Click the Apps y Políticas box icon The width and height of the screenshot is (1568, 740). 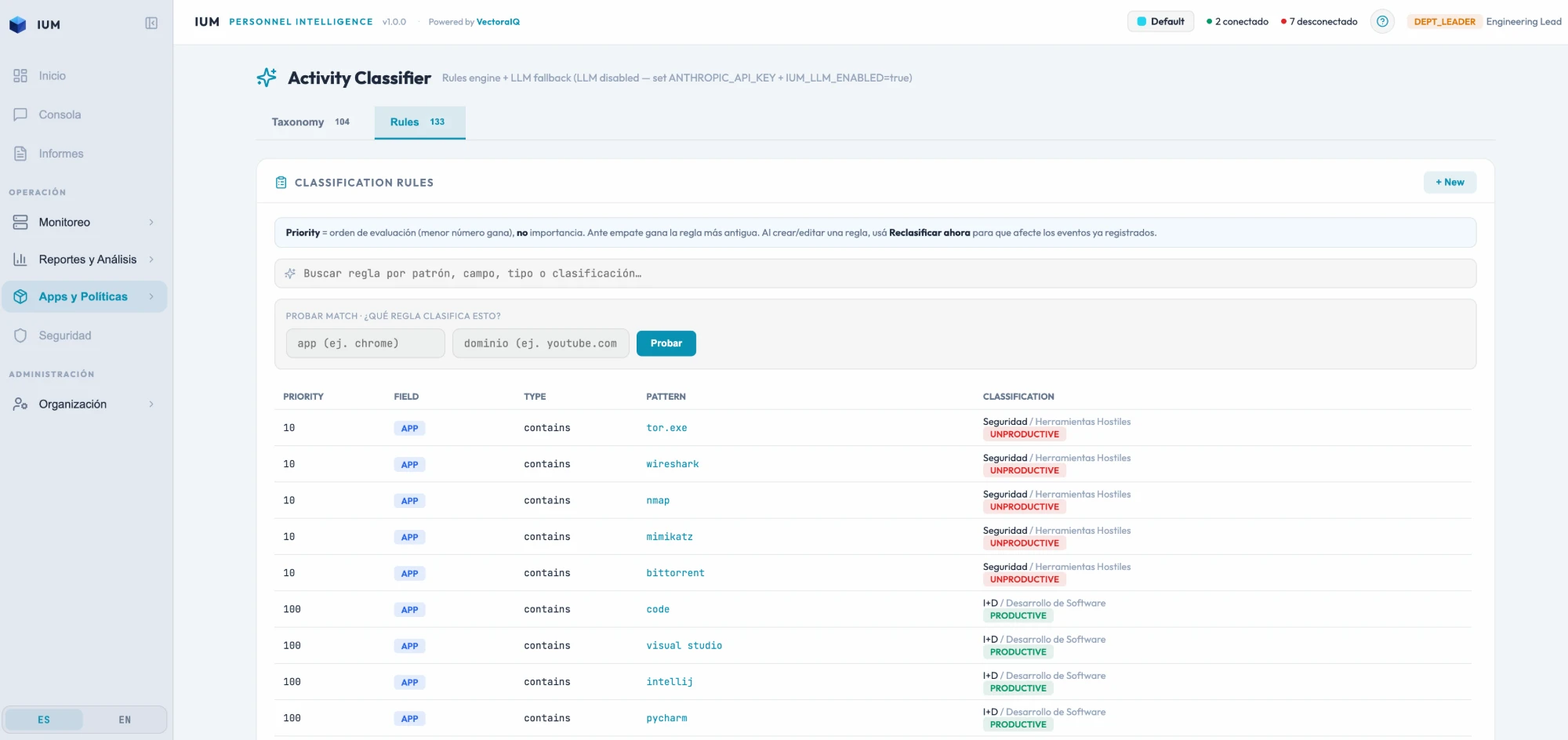pos(20,296)
